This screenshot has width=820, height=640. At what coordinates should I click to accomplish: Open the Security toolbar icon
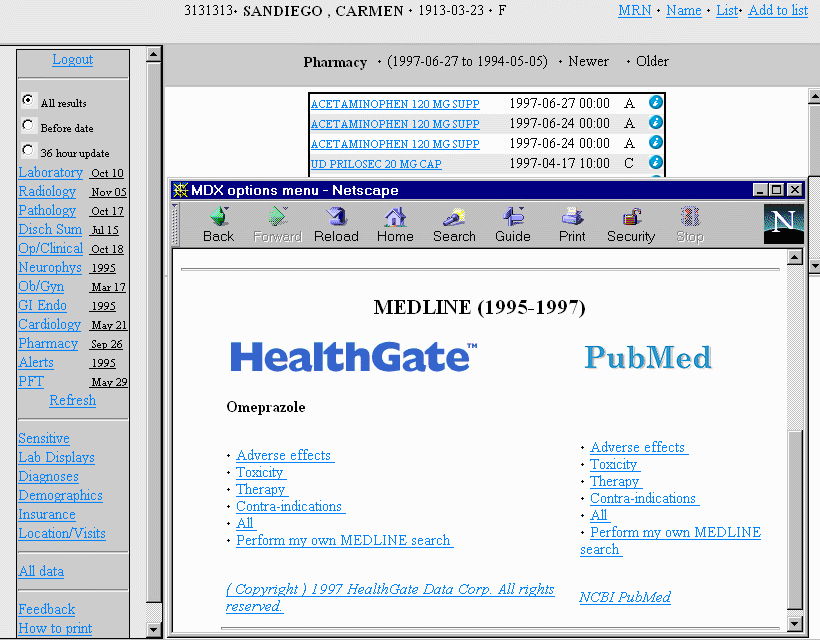pyautogui.click(x=631, y=224)
